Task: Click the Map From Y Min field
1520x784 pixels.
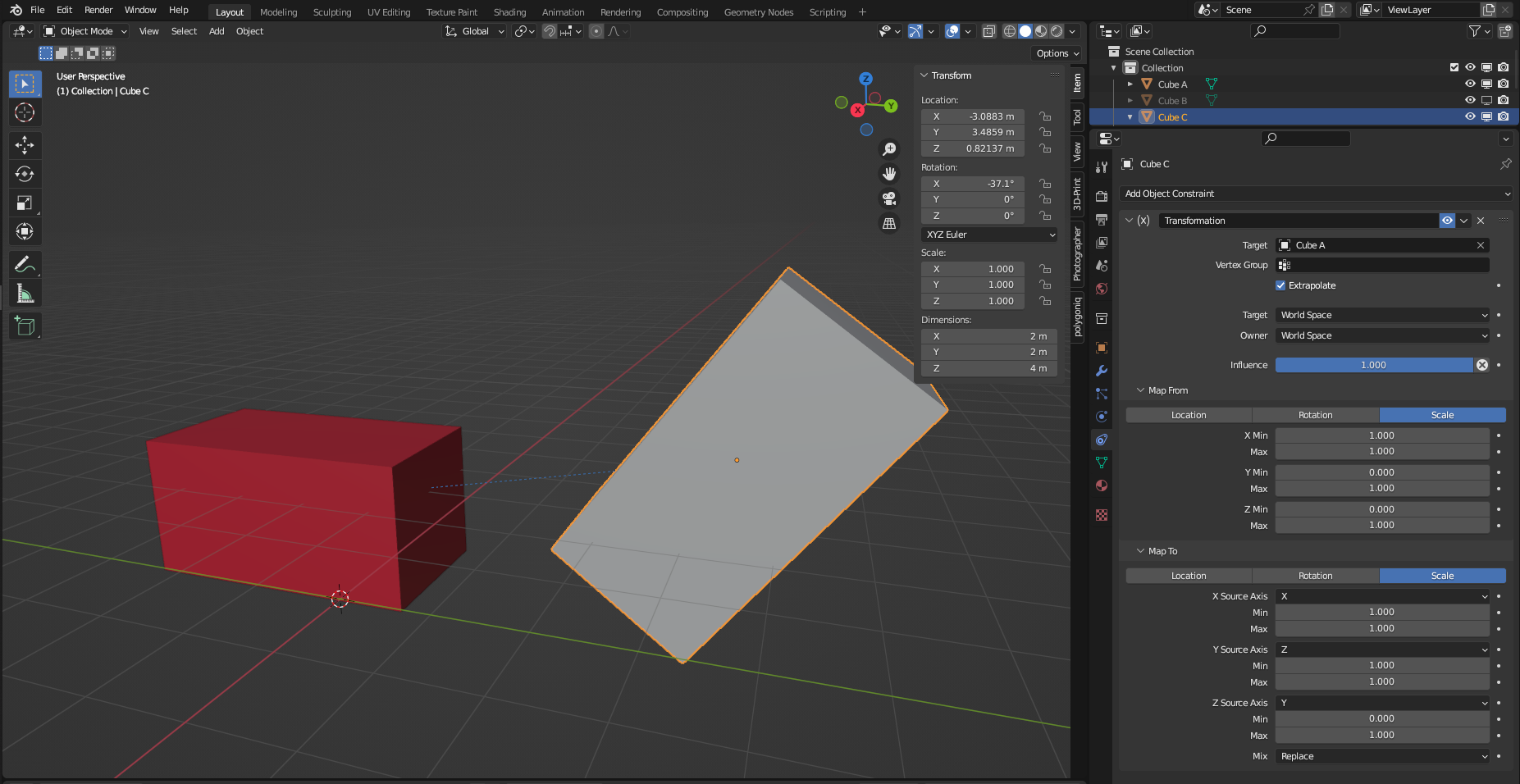Action: point(1382,472)
